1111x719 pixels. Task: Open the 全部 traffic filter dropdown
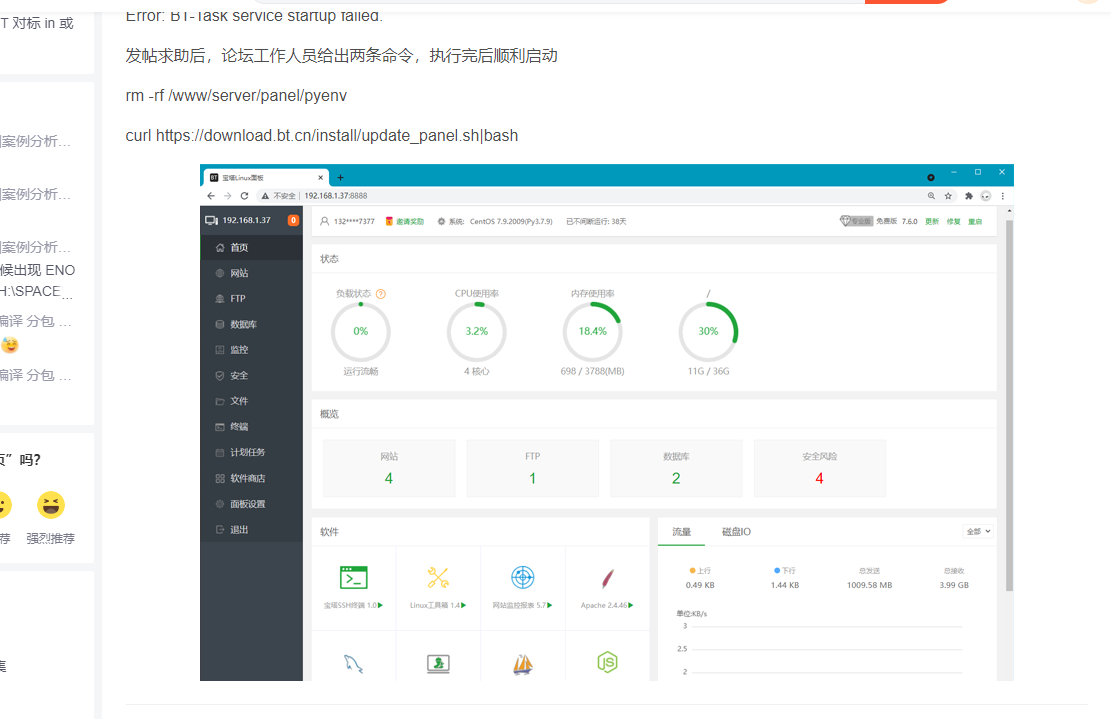click(978, 531)
